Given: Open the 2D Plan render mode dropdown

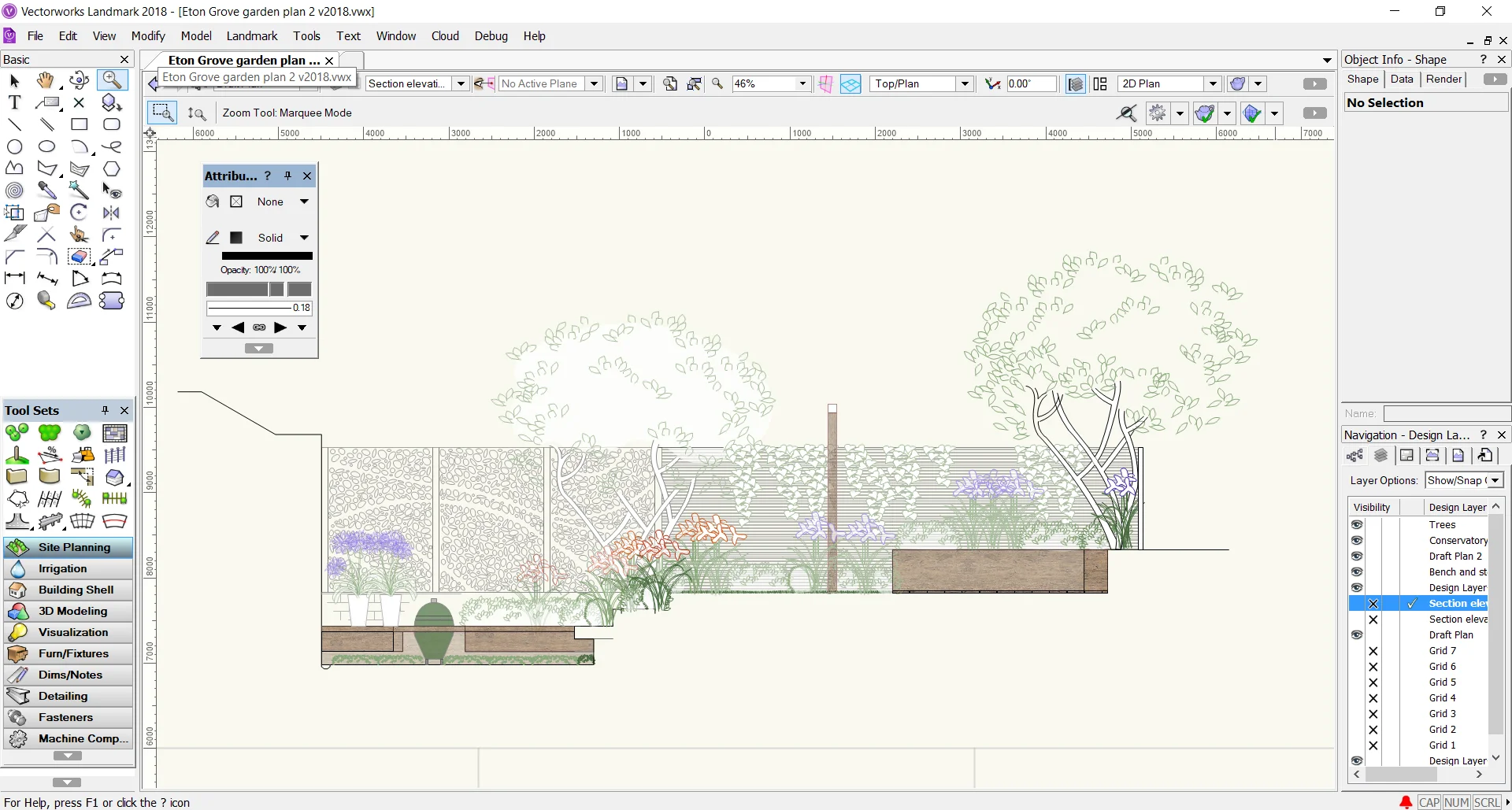Looking at the screenshot, I should 1213,83.
